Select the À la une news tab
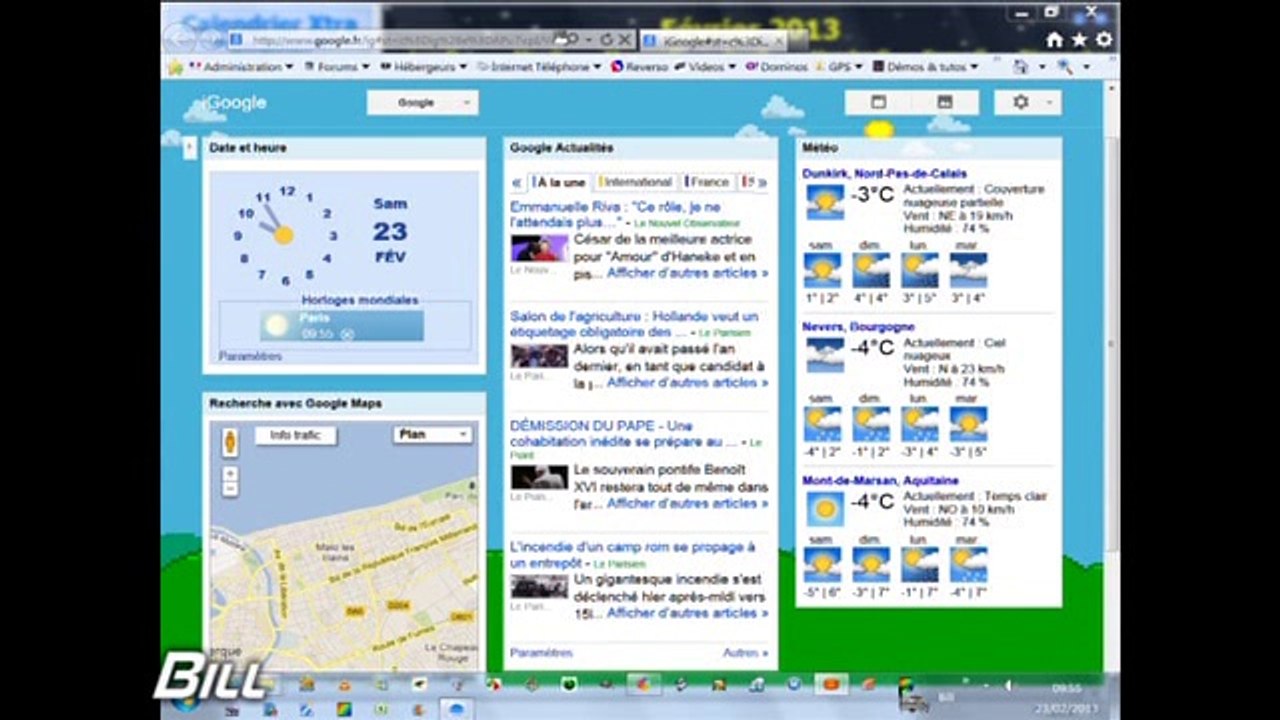 [559, 182]
